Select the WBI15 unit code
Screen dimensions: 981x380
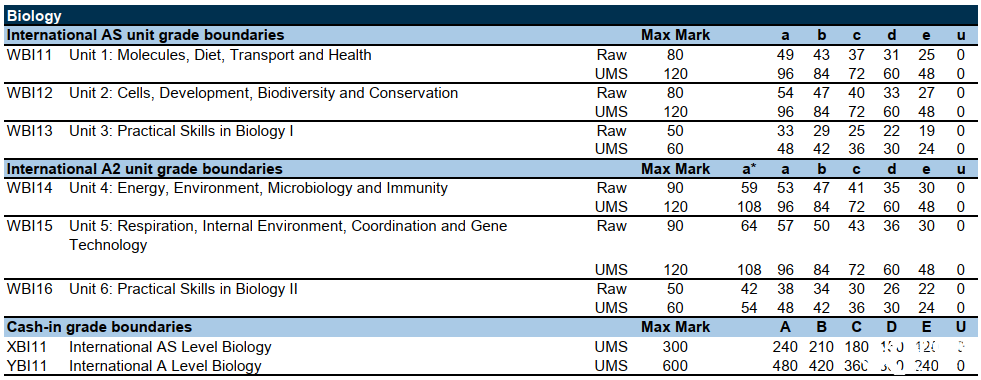[x=29, y=226]
